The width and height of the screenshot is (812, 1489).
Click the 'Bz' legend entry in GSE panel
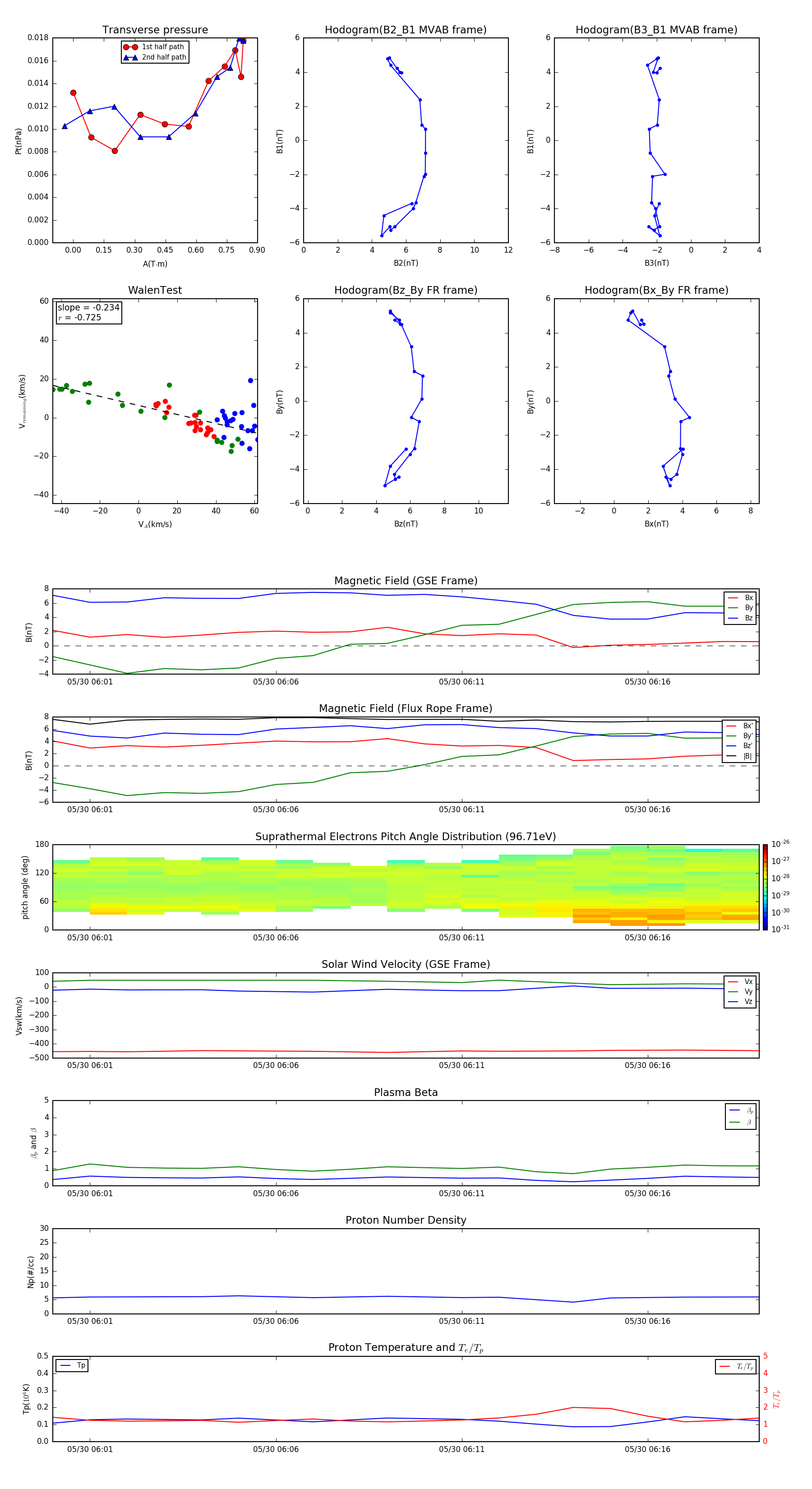pyautogui.click(x=740, y=618)
